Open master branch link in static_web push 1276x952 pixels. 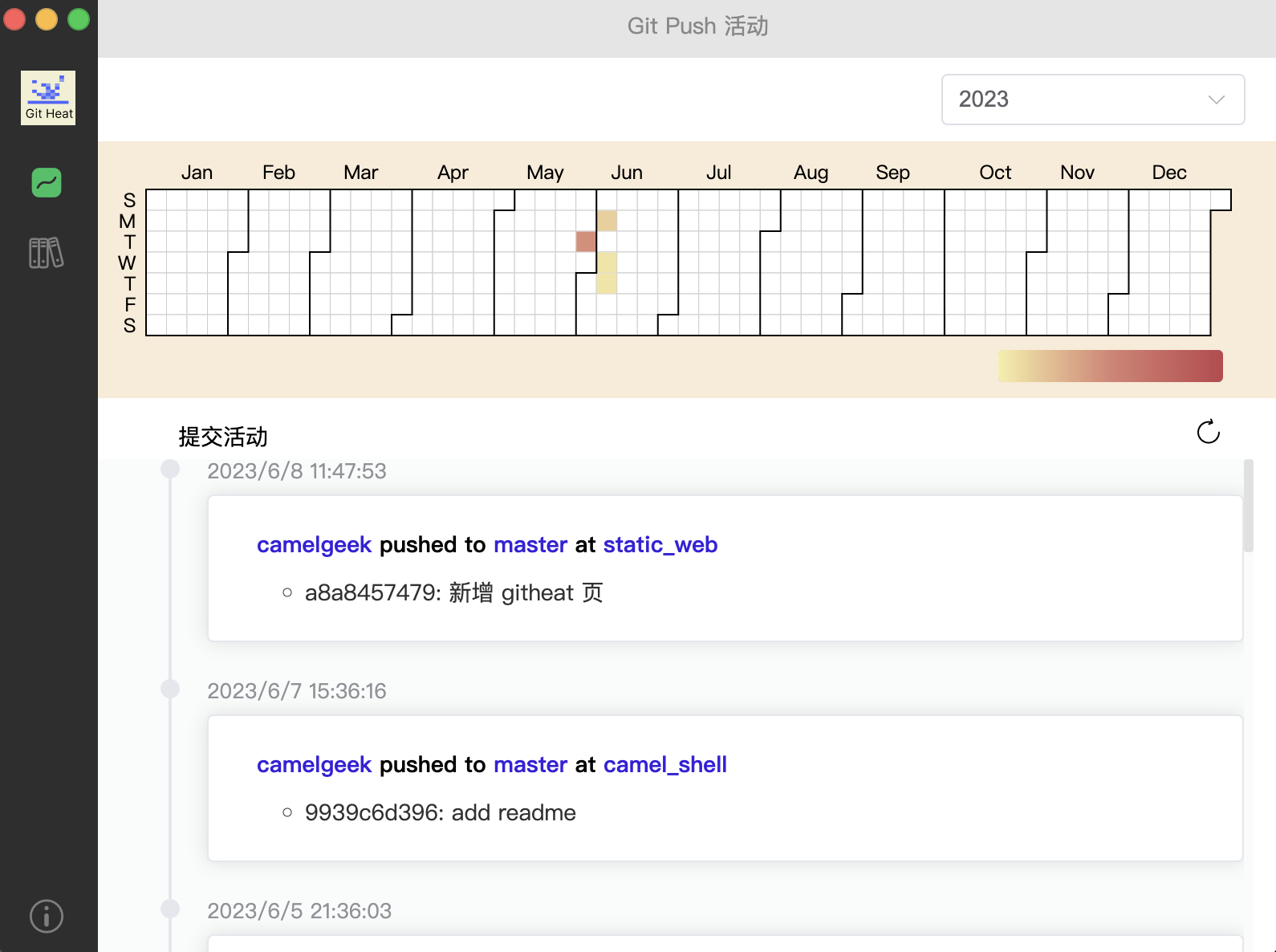click(x=530, y=544)
